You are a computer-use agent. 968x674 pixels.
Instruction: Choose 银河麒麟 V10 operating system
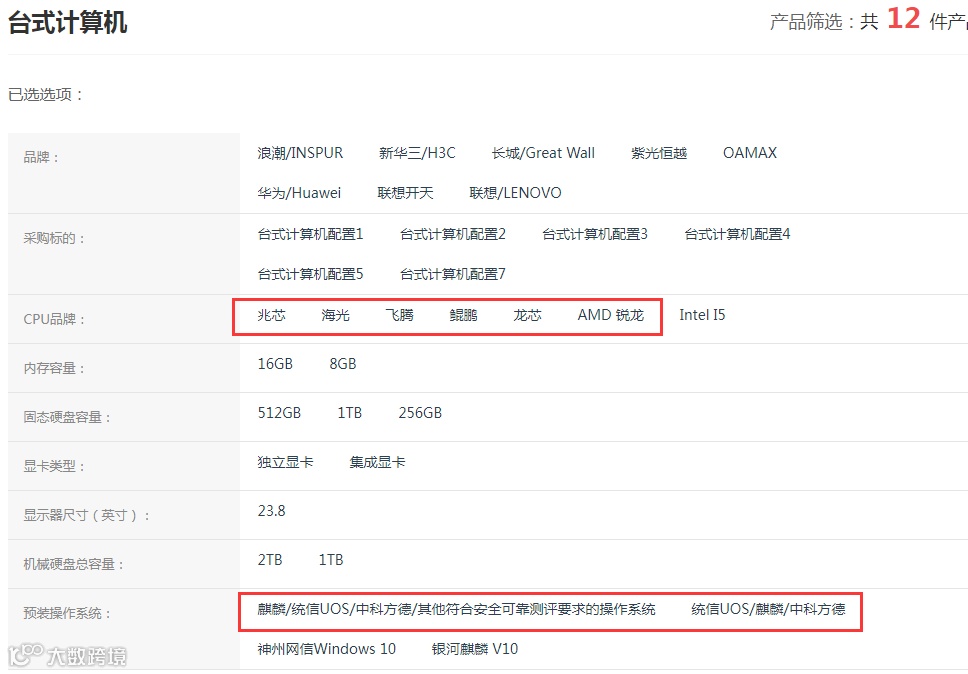click(475, 649)
